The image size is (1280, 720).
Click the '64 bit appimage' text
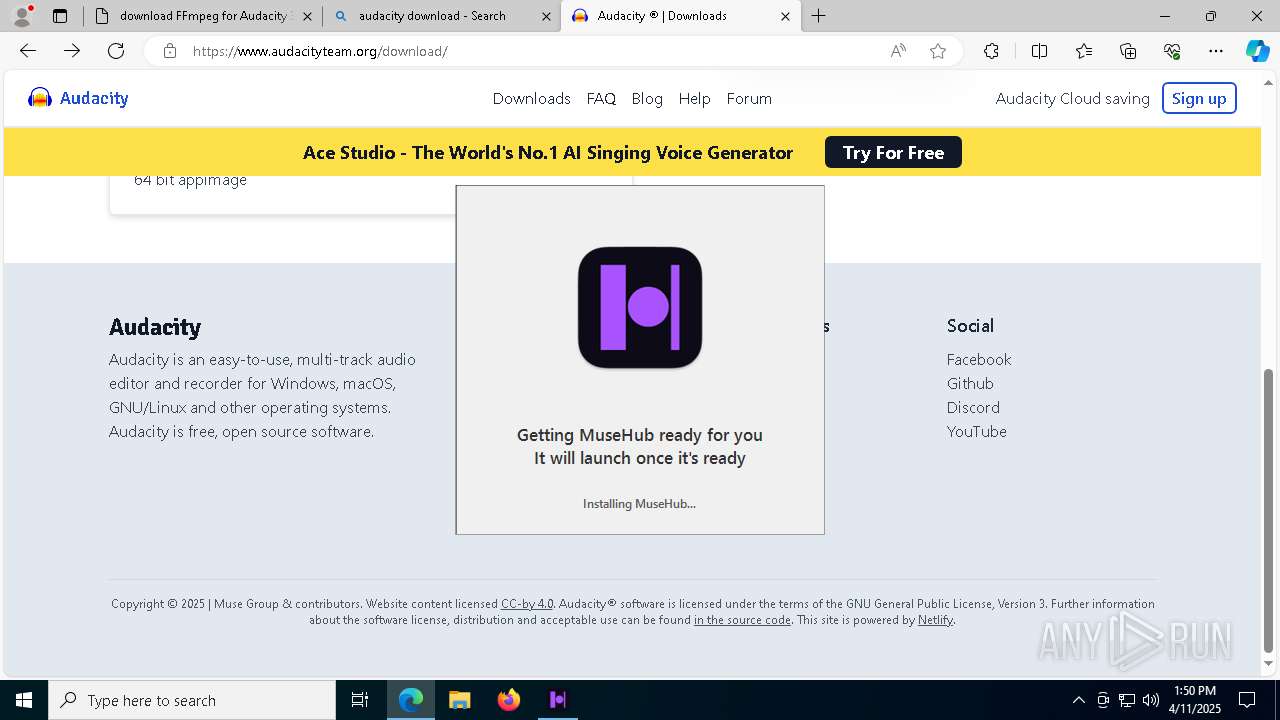click(190, 181)
